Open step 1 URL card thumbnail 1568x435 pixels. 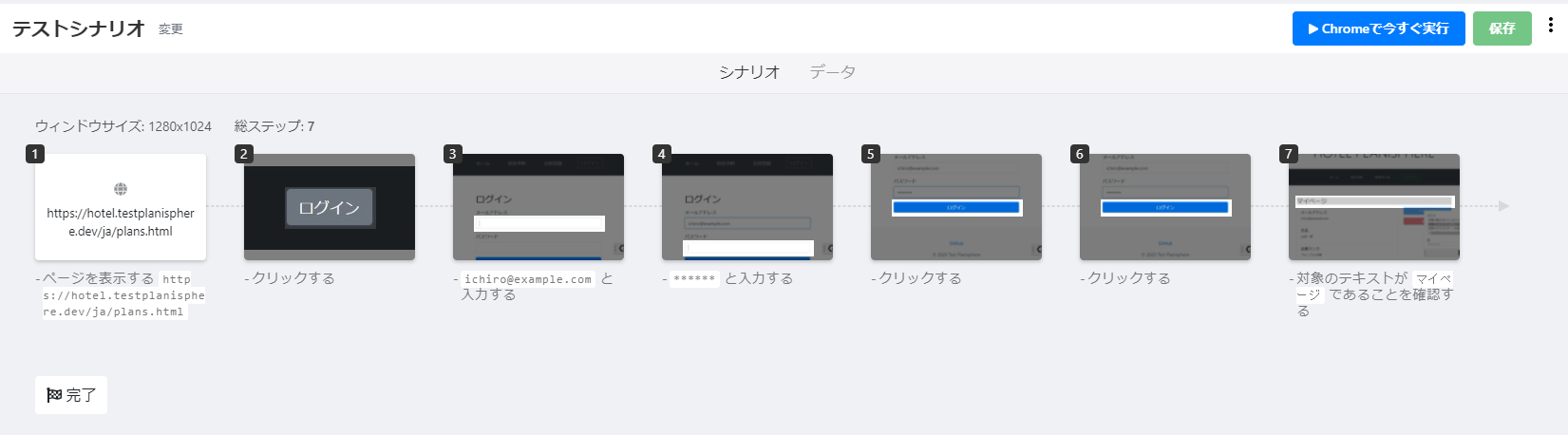point(121,207)
